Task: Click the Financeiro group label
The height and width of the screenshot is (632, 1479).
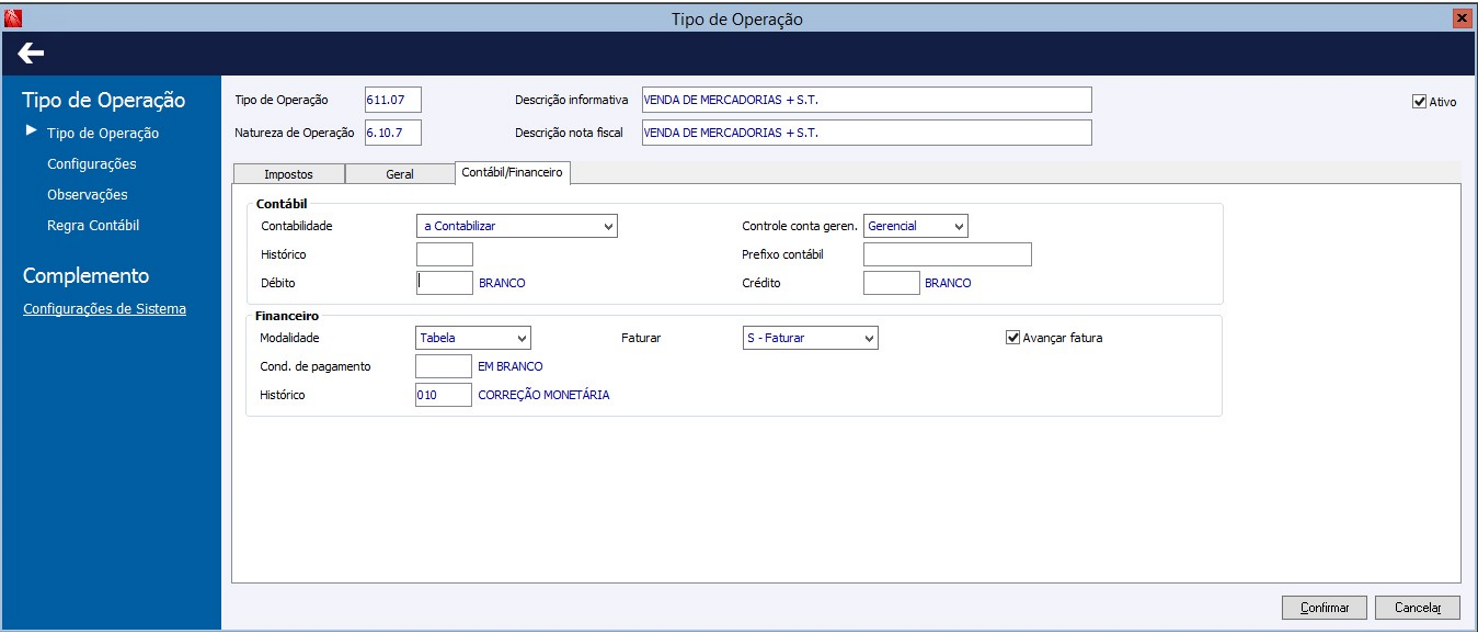Action: 287,315
